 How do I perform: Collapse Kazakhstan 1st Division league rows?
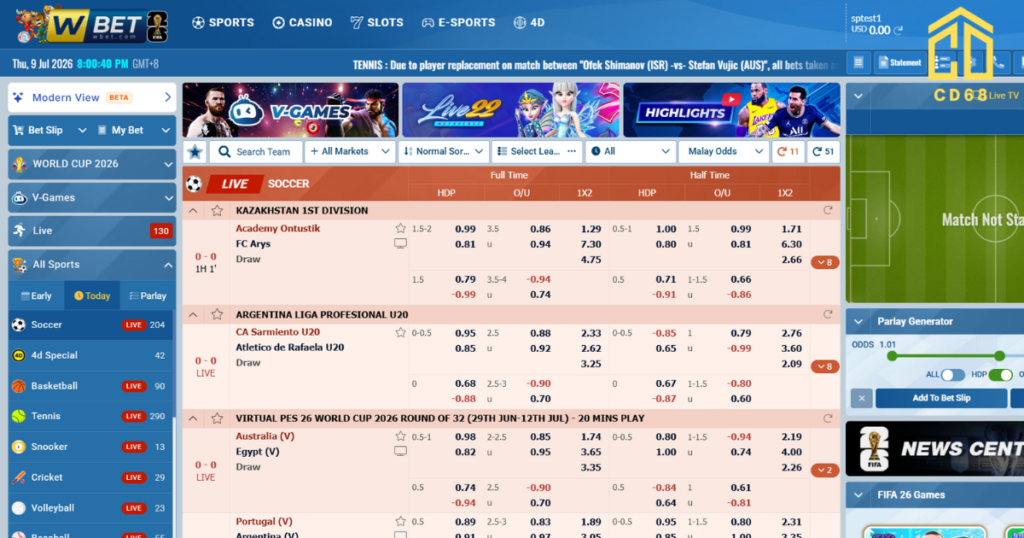click(x=193, y=210)
